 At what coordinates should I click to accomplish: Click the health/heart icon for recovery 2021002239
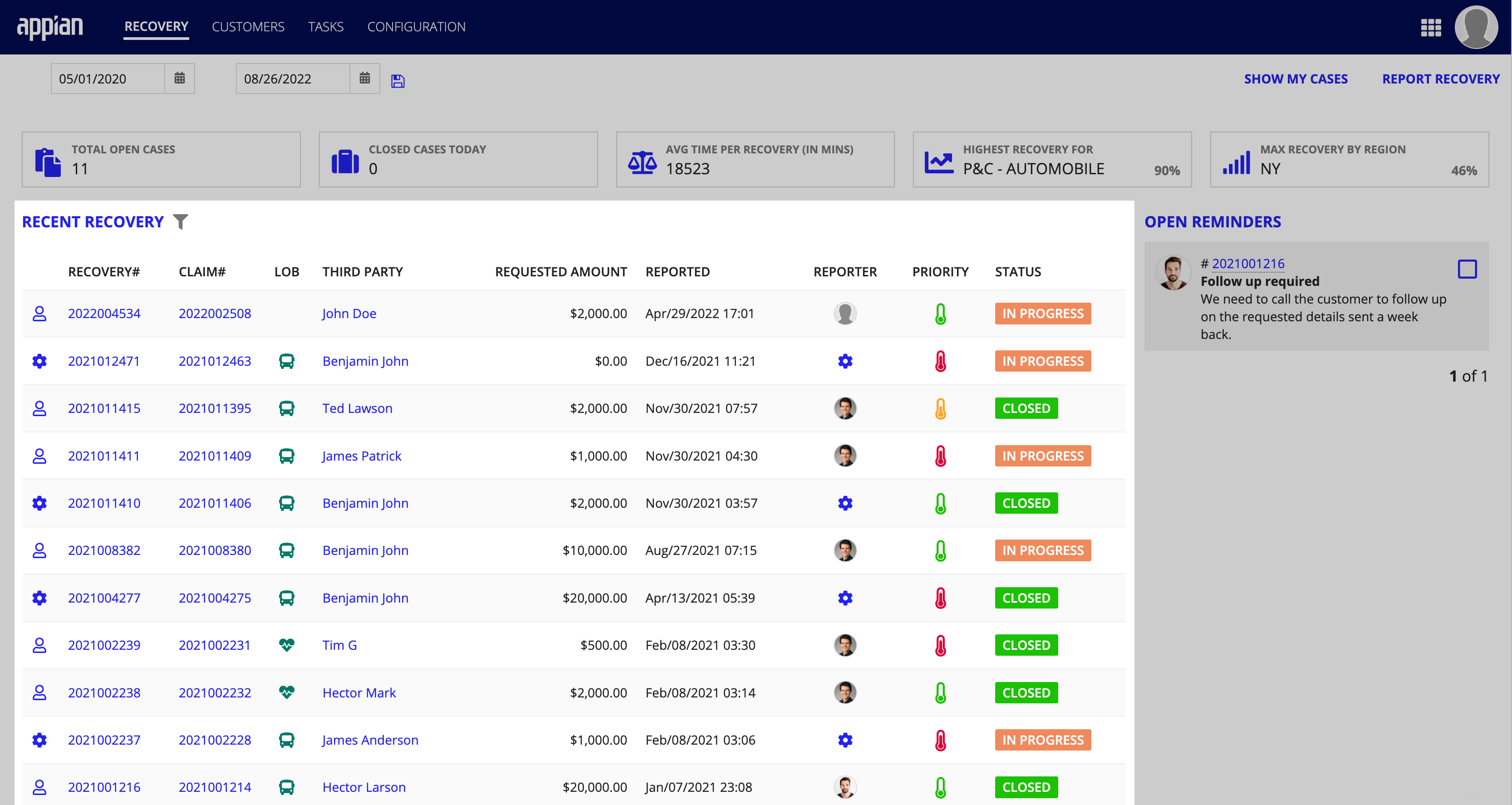pyautogui.click(x=287, y=645)
